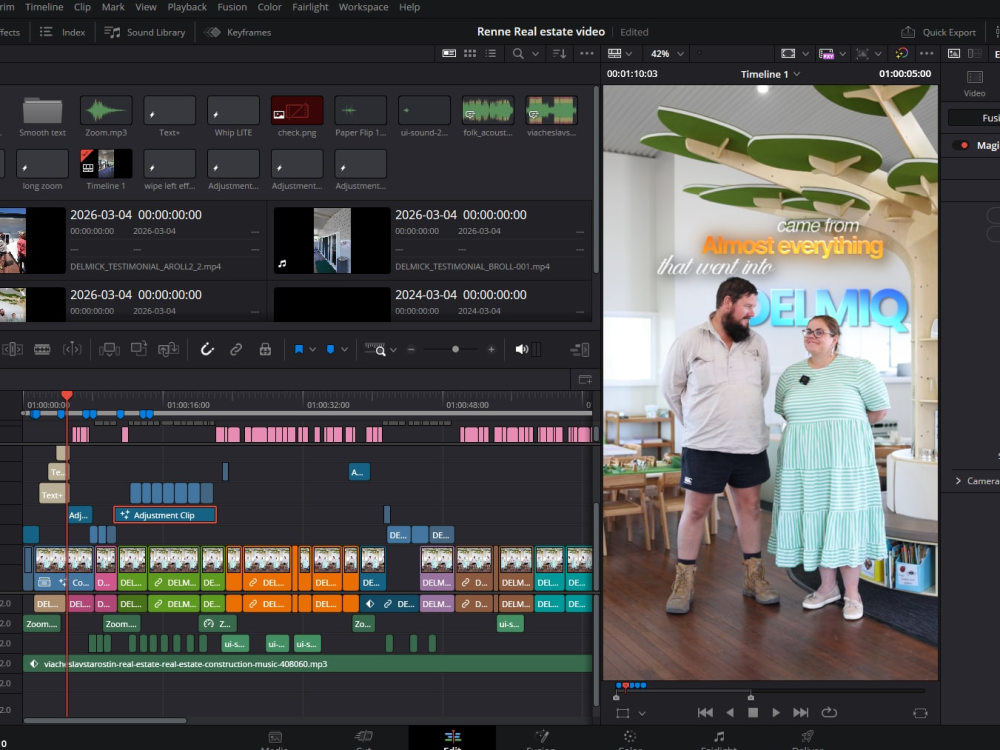This screenshot has height=750, width=1000.
Task: Open the Color menu
Action: coord(269,7)
